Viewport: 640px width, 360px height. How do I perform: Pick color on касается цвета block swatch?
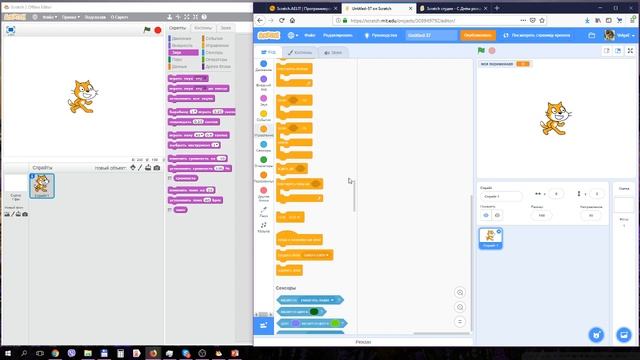coord(314,312)
